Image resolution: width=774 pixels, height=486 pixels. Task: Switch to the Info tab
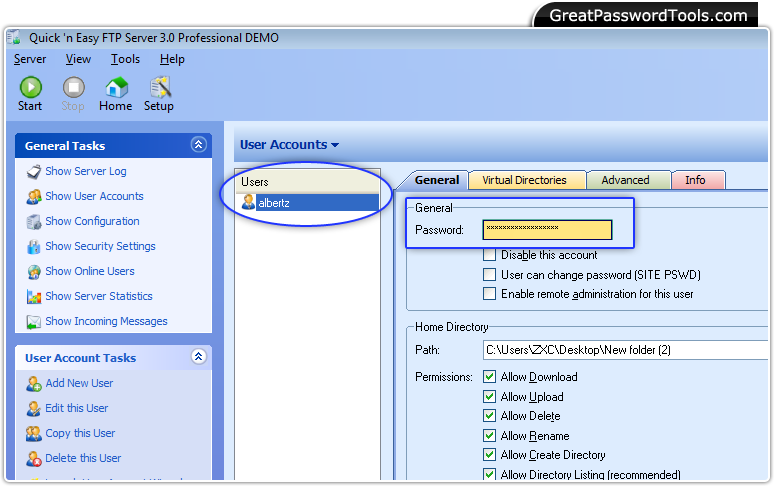(696, 180)
